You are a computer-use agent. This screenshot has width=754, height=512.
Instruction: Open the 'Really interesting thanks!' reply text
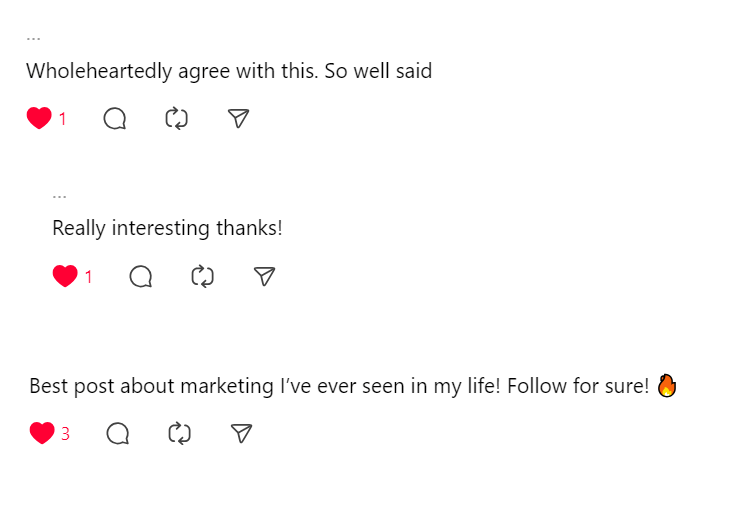tap(167, 228)
